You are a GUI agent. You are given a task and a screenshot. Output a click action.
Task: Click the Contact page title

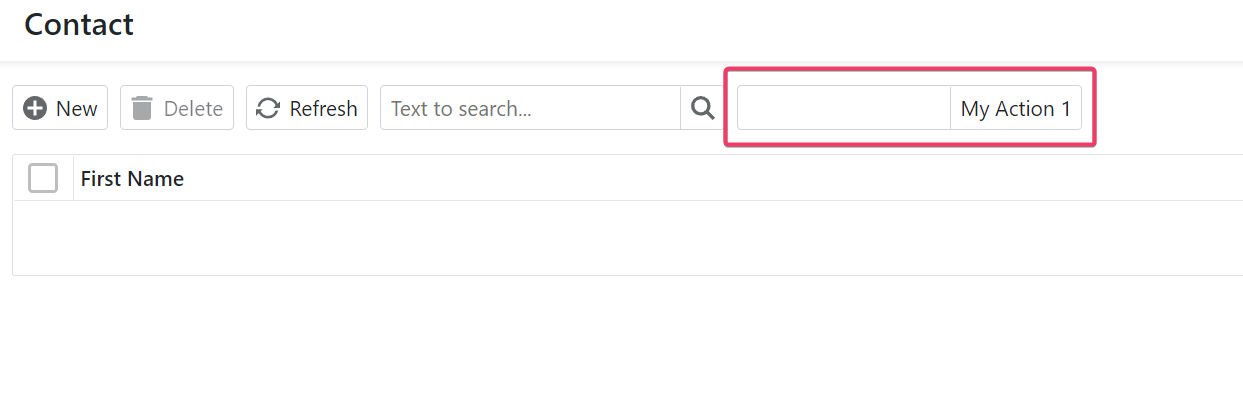click(79, 25)
